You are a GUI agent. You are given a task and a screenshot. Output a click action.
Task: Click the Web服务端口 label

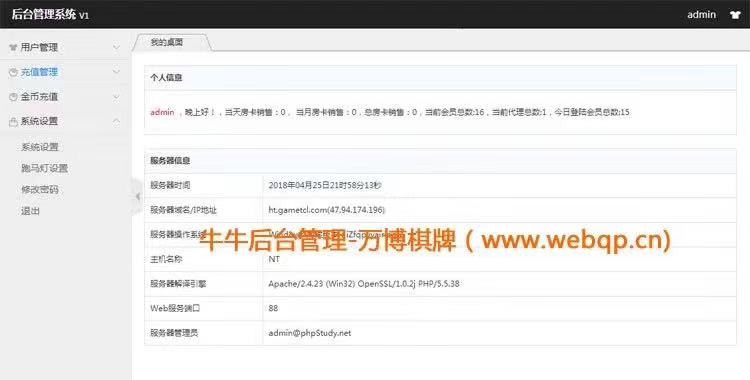[x=175, y=308]
